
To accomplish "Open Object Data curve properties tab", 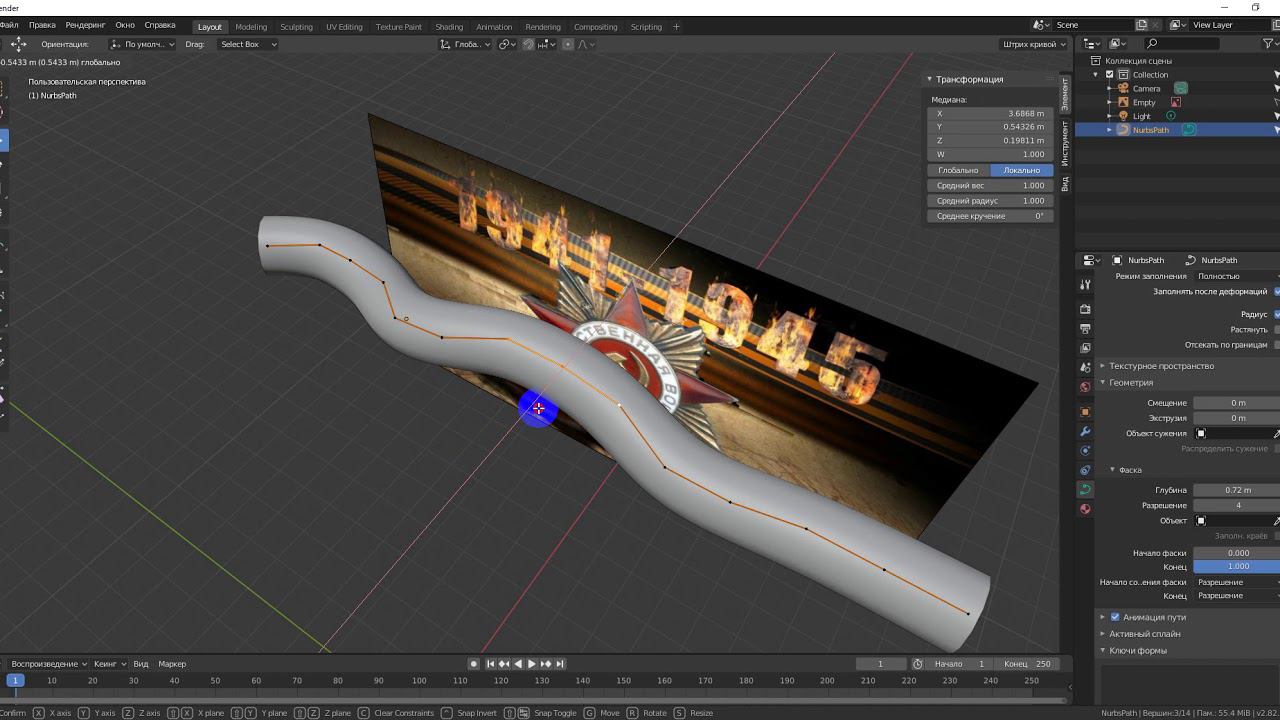I will pyautogui.click(x=1085, y=489).
